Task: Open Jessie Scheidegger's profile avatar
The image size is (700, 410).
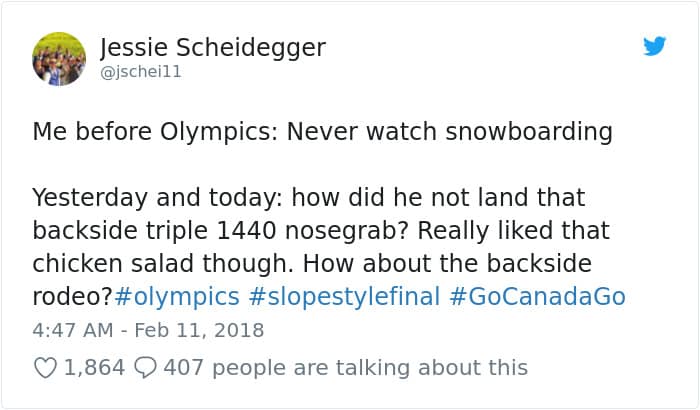Action: pos(59,58)
